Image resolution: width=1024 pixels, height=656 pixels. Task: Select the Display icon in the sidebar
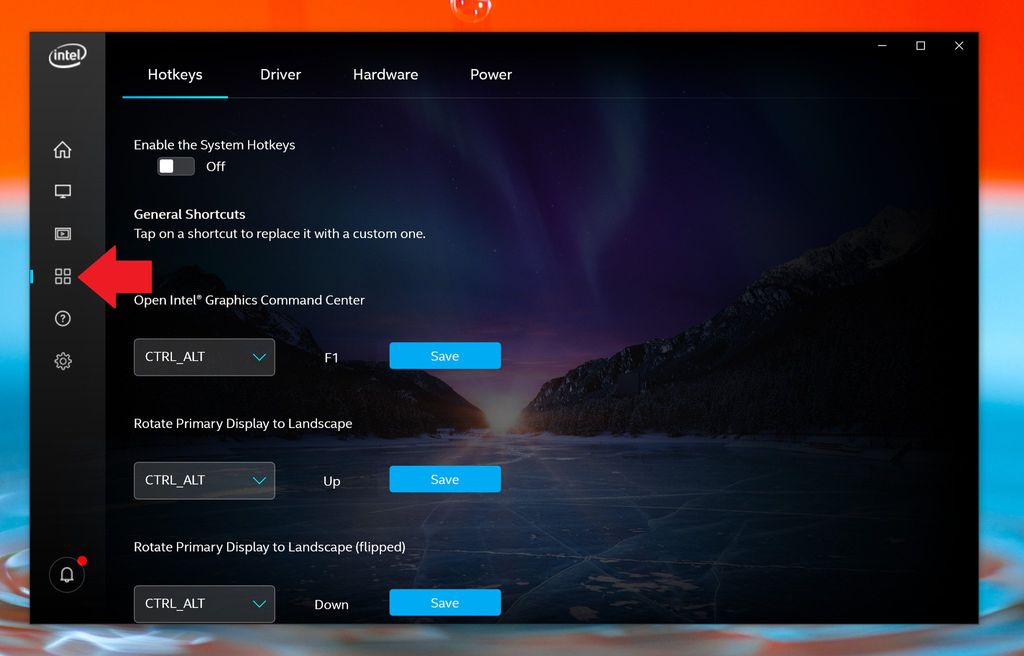pyautogui.click(x=63, y=191)
